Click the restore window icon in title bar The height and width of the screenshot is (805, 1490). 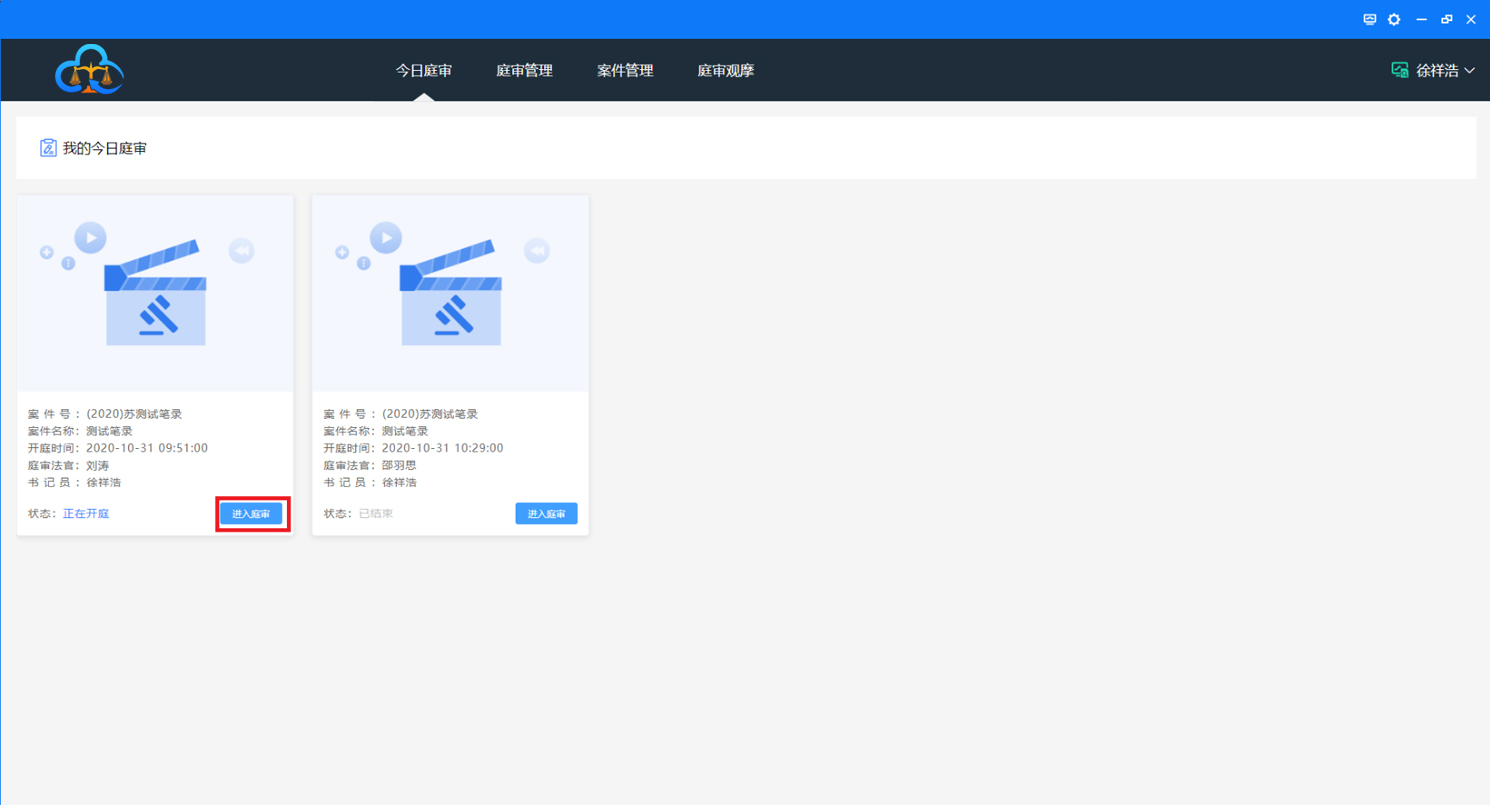pos(1446,19)
